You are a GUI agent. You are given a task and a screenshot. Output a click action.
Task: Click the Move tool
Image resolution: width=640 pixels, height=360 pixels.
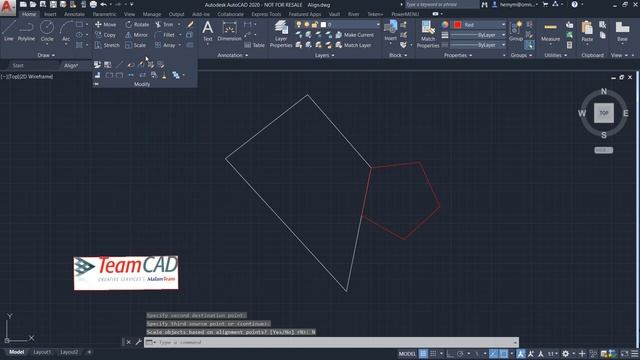pyautogui.click(x=105, y=24)
